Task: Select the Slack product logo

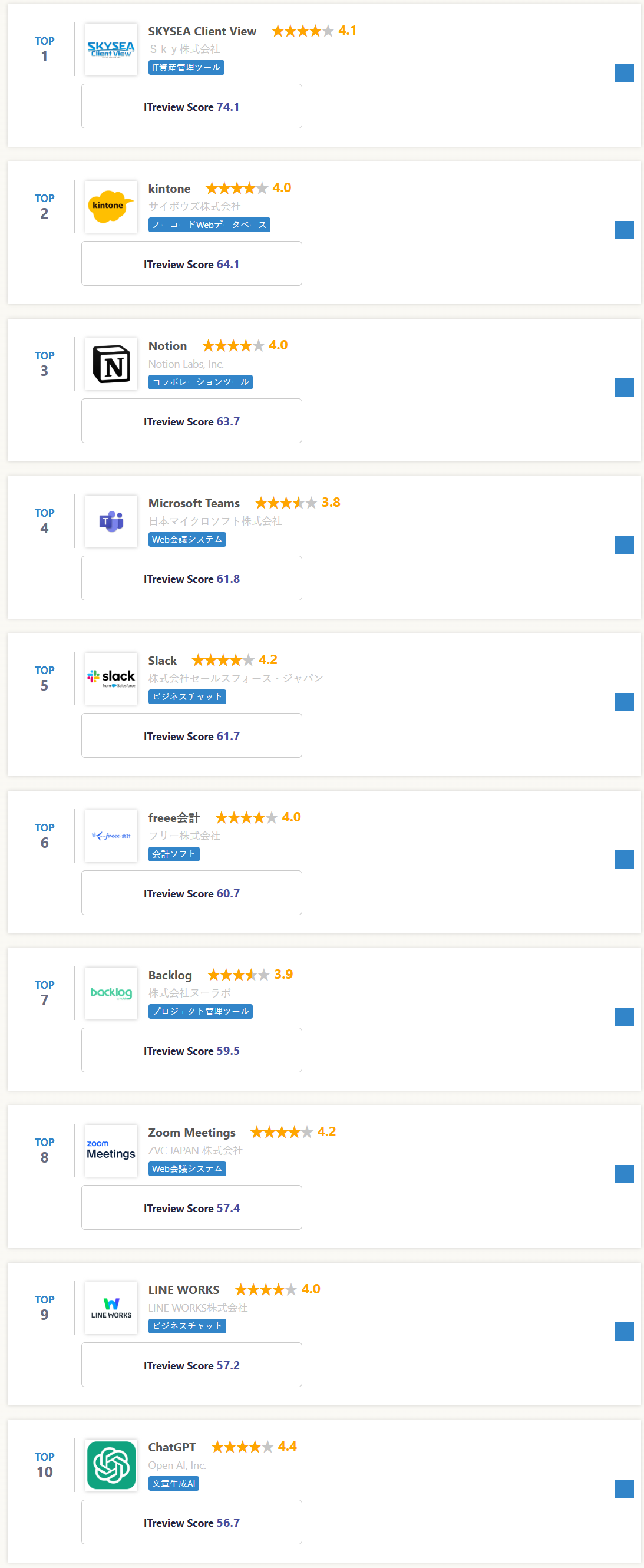Action: 111,679
